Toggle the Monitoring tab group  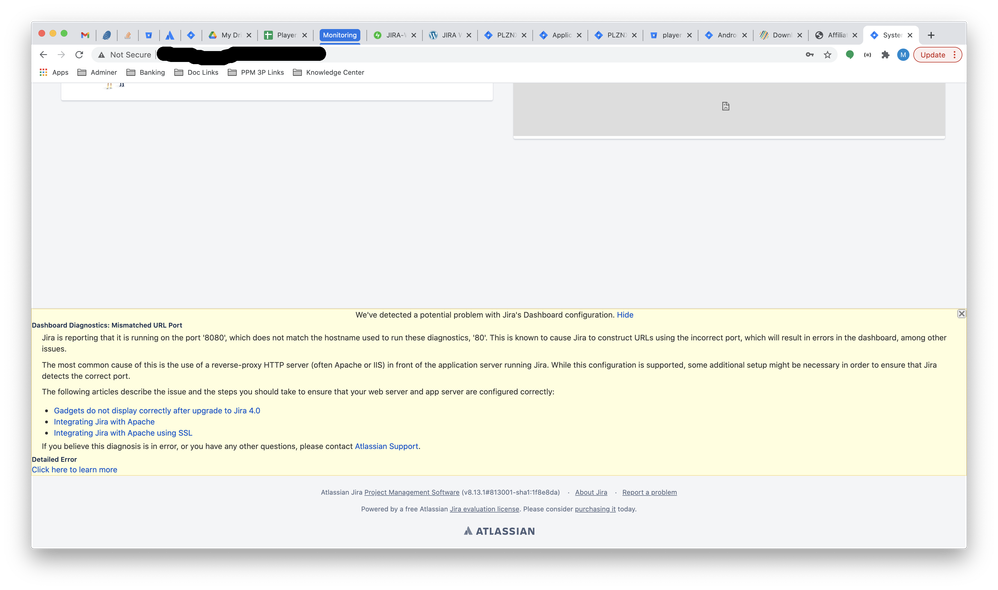point(340,35)
